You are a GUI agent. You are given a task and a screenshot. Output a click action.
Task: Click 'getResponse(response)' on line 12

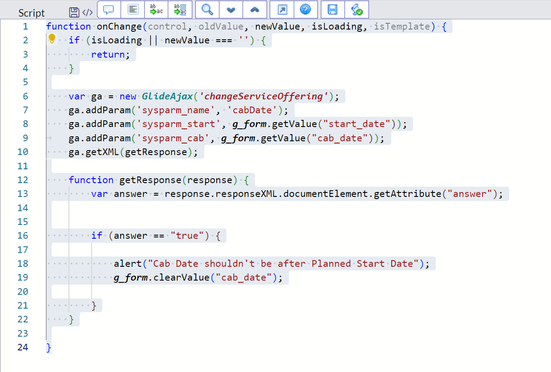179,180
